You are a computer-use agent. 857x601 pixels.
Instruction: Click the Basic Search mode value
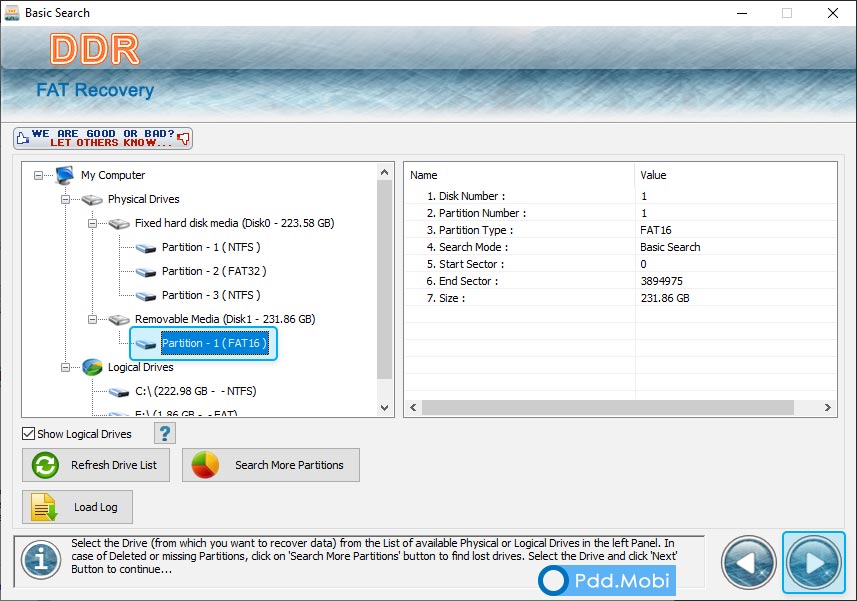670,247
